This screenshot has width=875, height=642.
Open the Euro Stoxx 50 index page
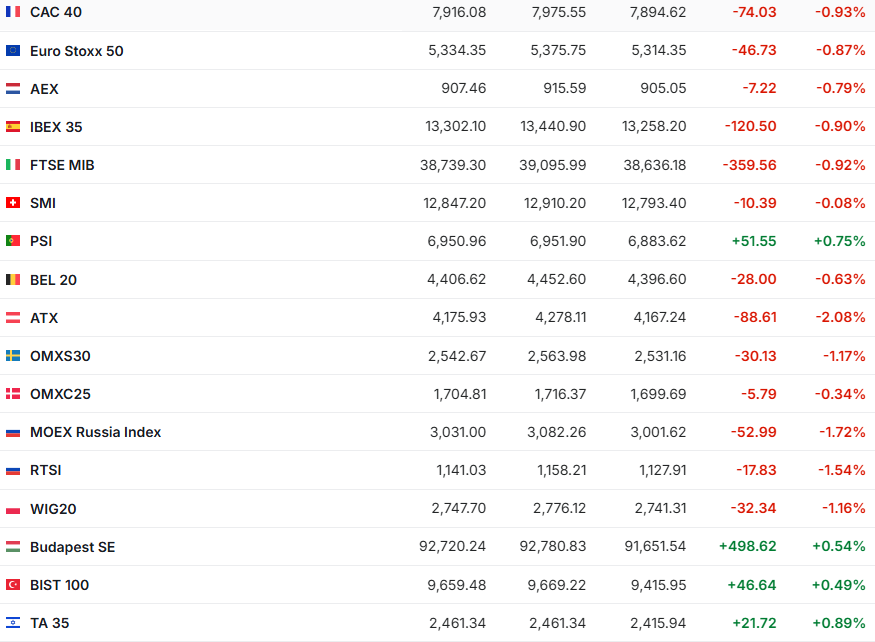point(76,51)
